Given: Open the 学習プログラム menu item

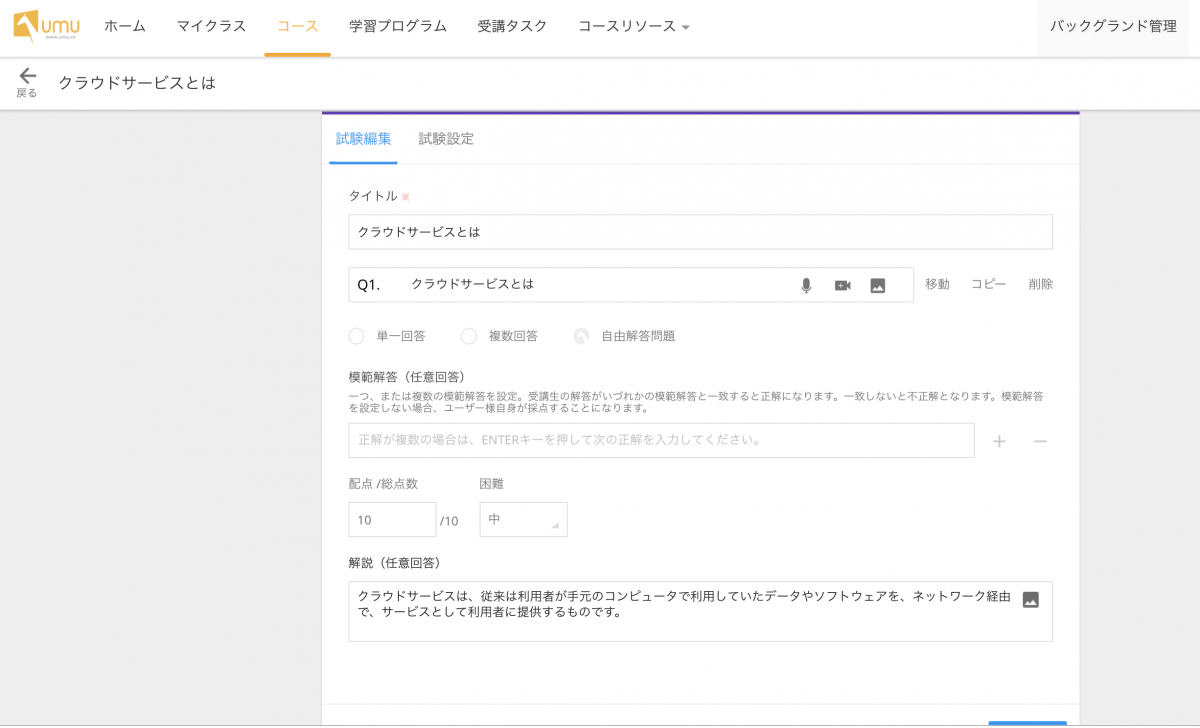Looking at the screenshot, I should [398, 27].
